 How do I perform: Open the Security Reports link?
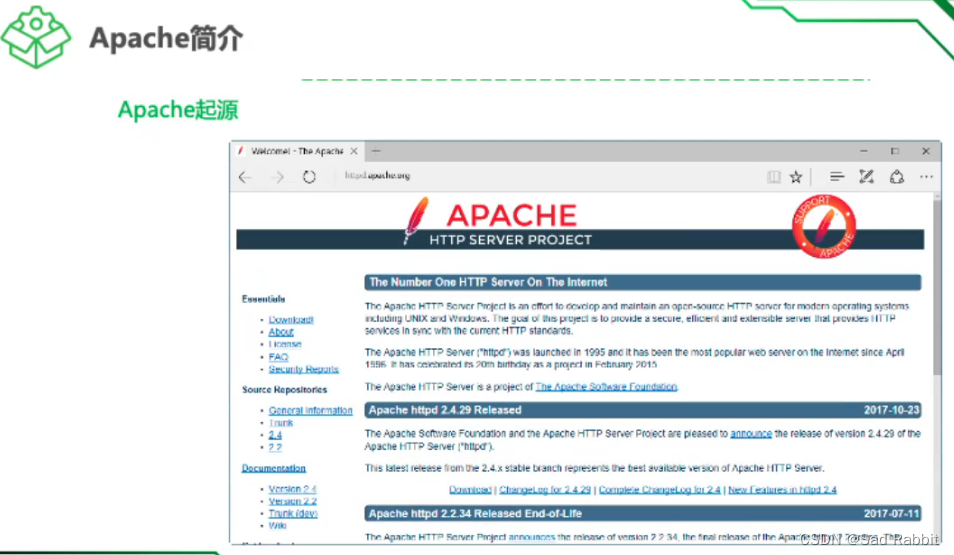coord(304,369)
